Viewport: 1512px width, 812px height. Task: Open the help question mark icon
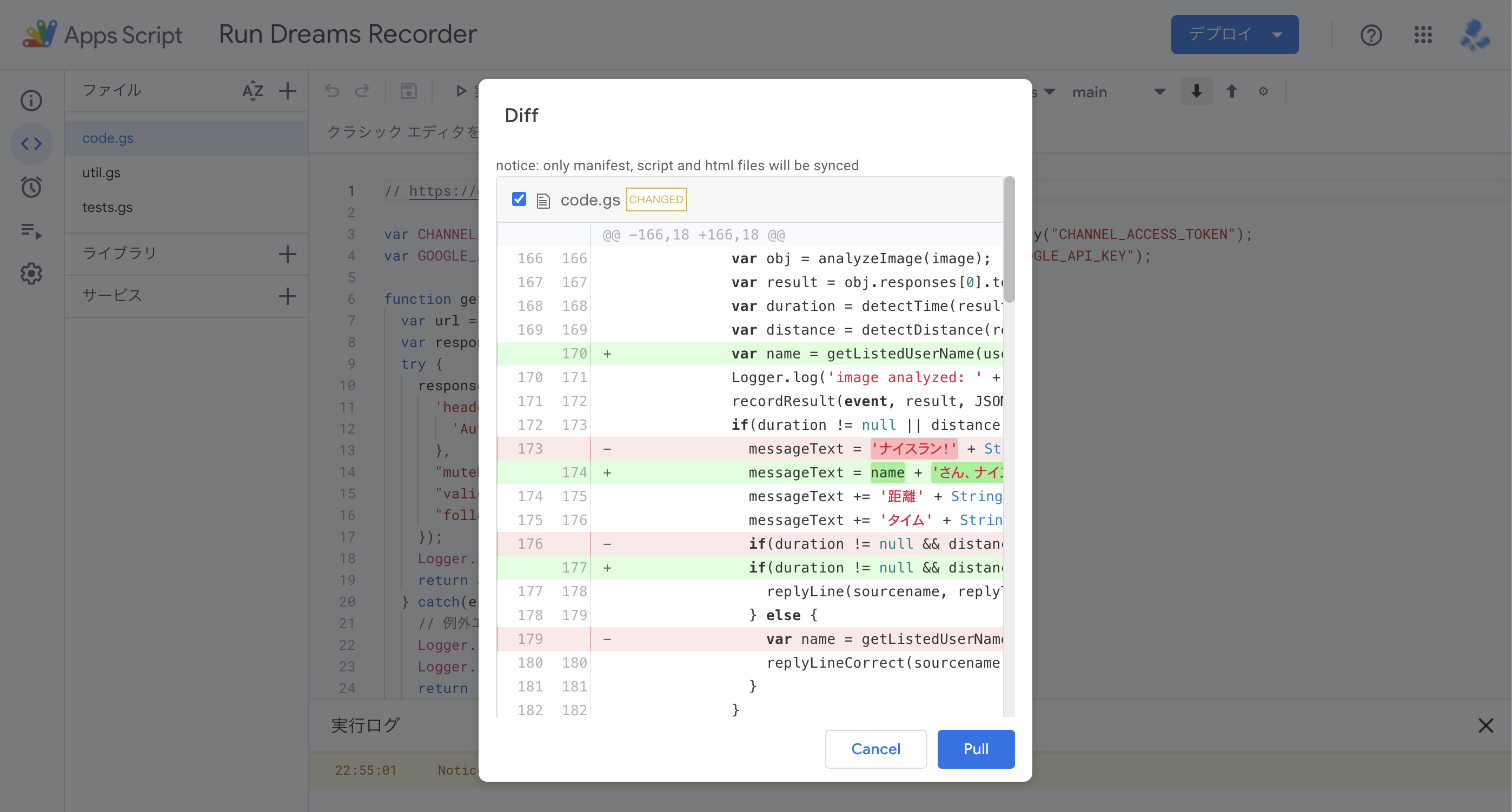coord(1371,35)
